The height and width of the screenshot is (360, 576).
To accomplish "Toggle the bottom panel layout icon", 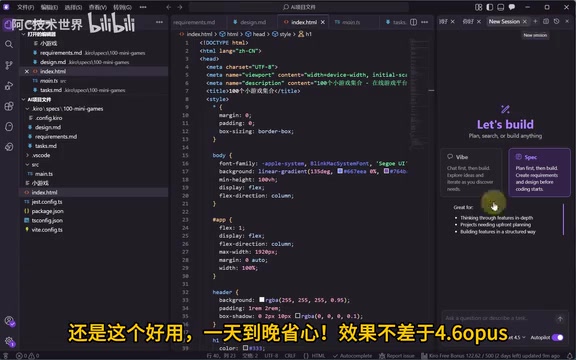I will coord(500,7).
